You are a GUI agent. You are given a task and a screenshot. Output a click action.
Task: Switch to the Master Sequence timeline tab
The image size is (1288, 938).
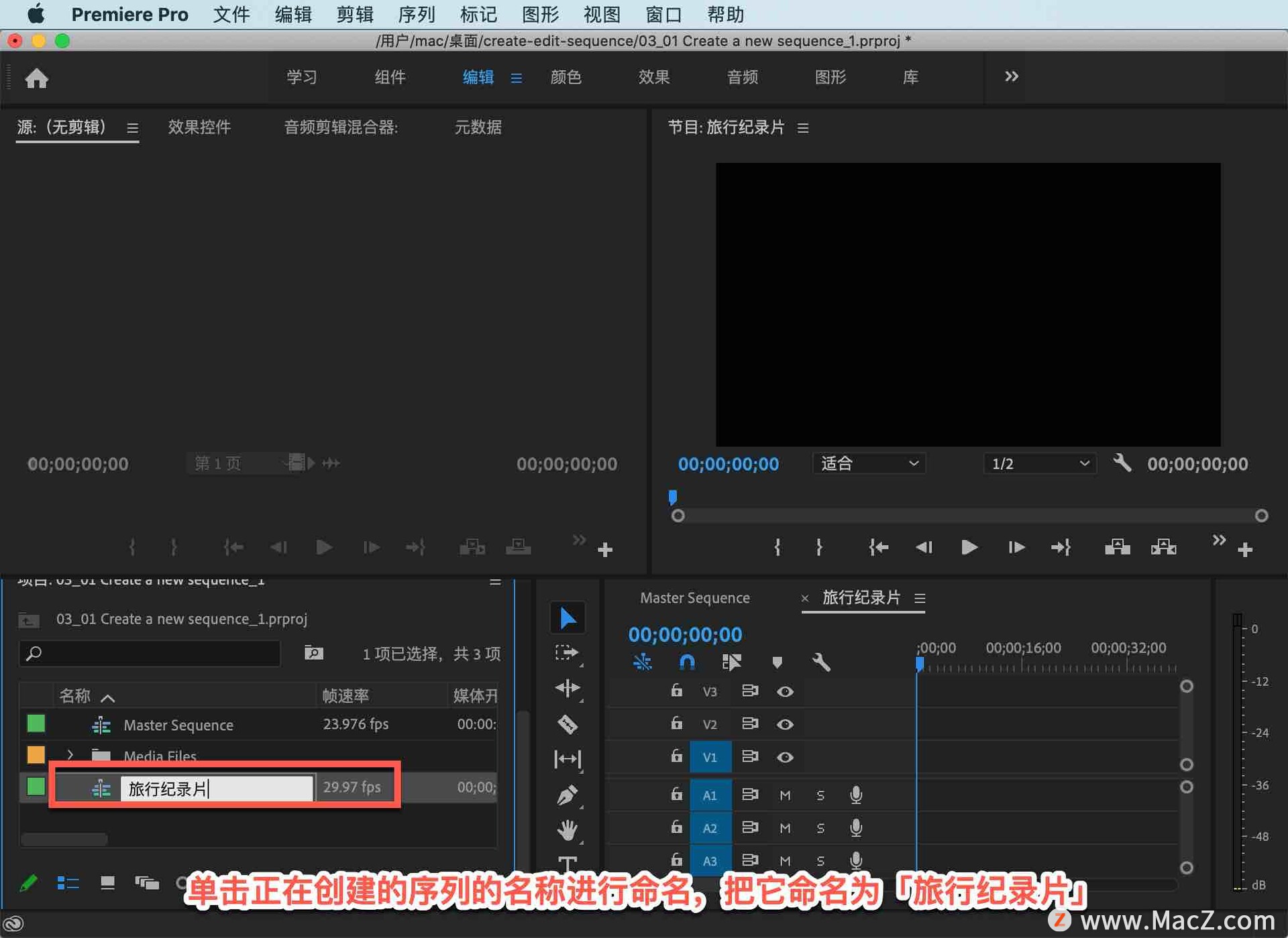coord(694,597)
